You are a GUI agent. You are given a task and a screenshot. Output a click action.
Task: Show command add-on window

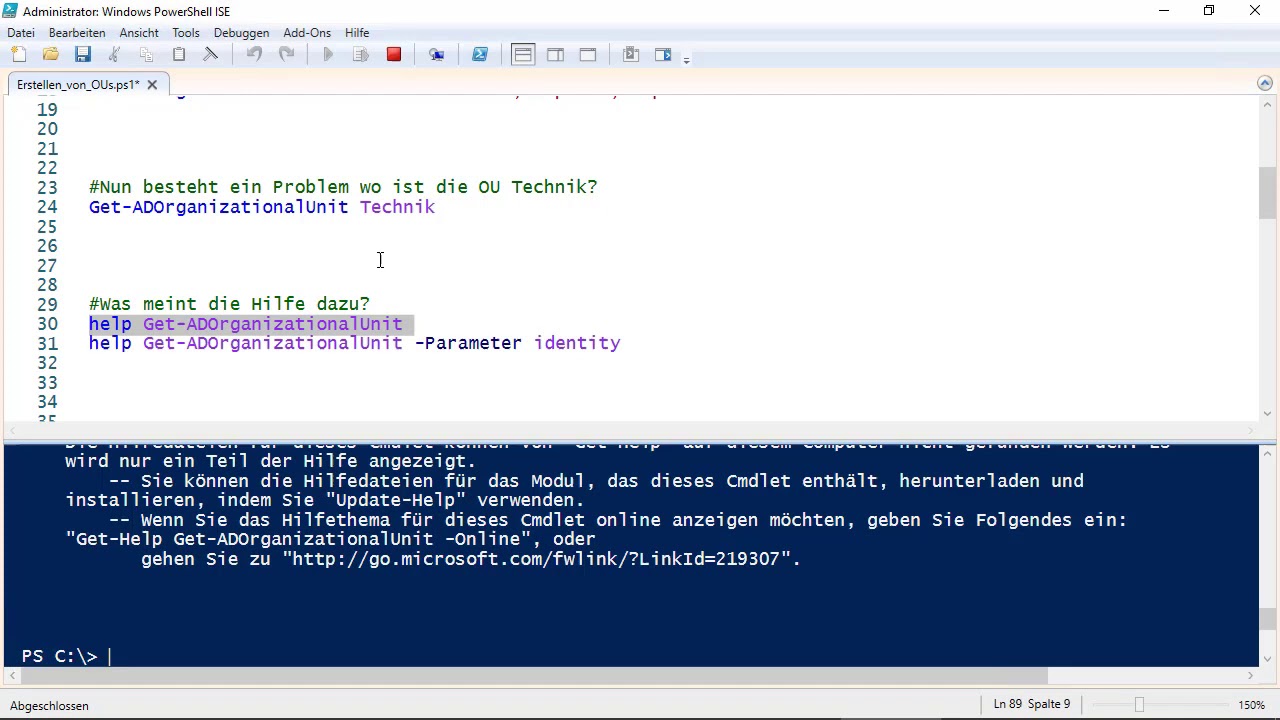pos(631,55)
